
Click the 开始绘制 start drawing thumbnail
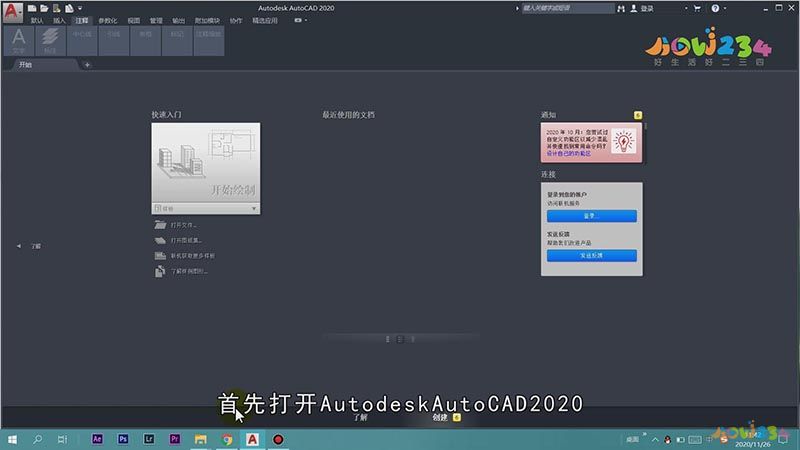pos(206,163)
